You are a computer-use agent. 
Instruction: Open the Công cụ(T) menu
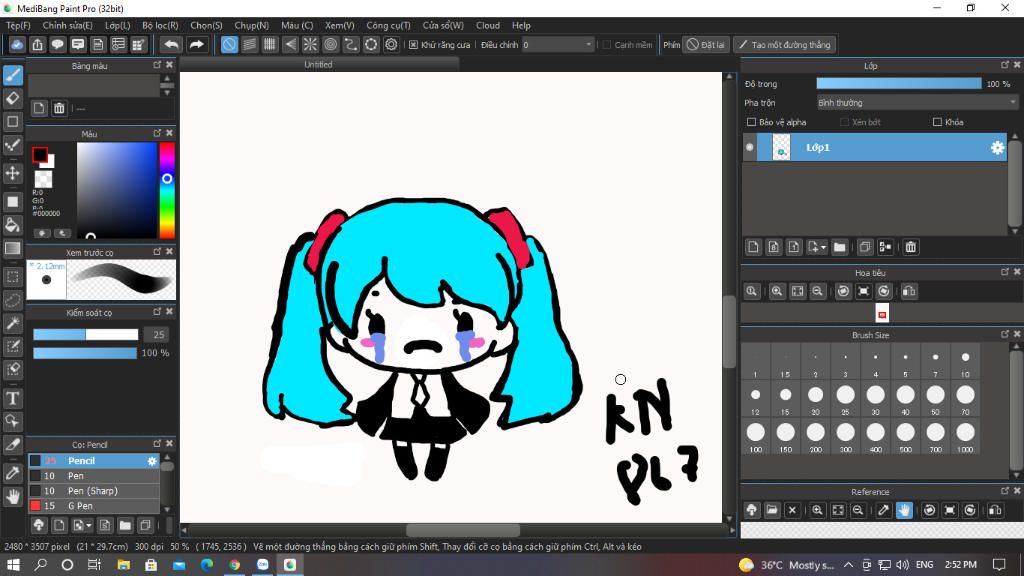[x=388, y=25]
